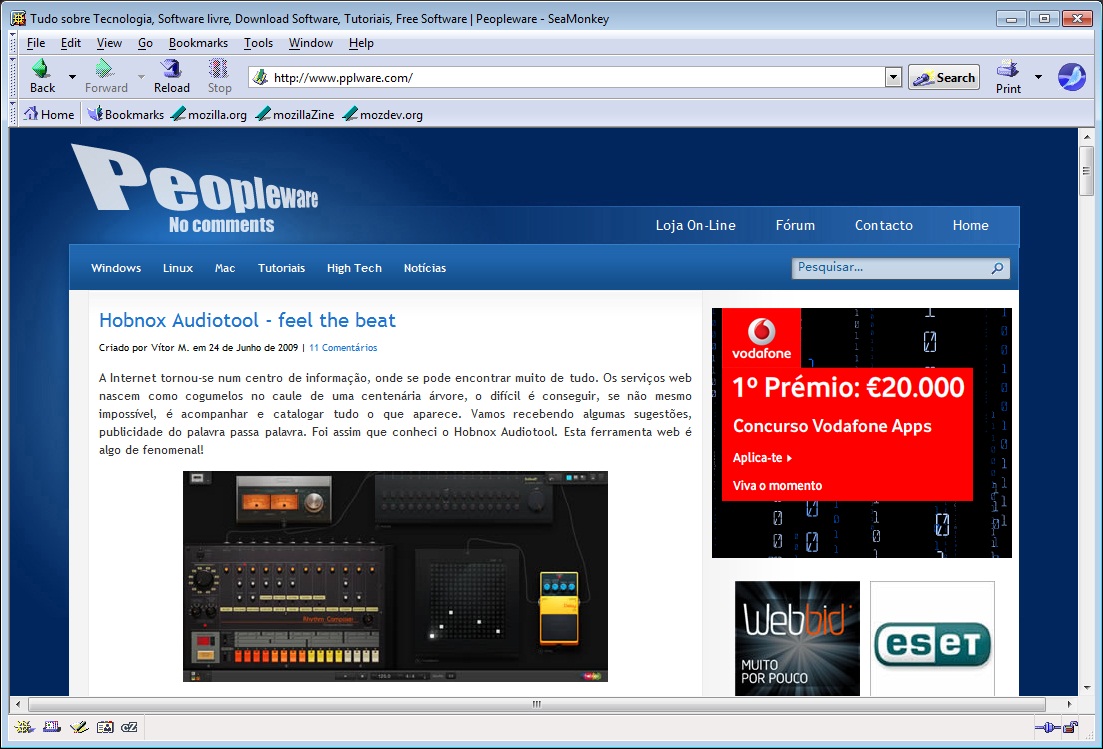Collapse the Personal Toolbar grippy
The image size is (1103, 749).
point(13,114)
